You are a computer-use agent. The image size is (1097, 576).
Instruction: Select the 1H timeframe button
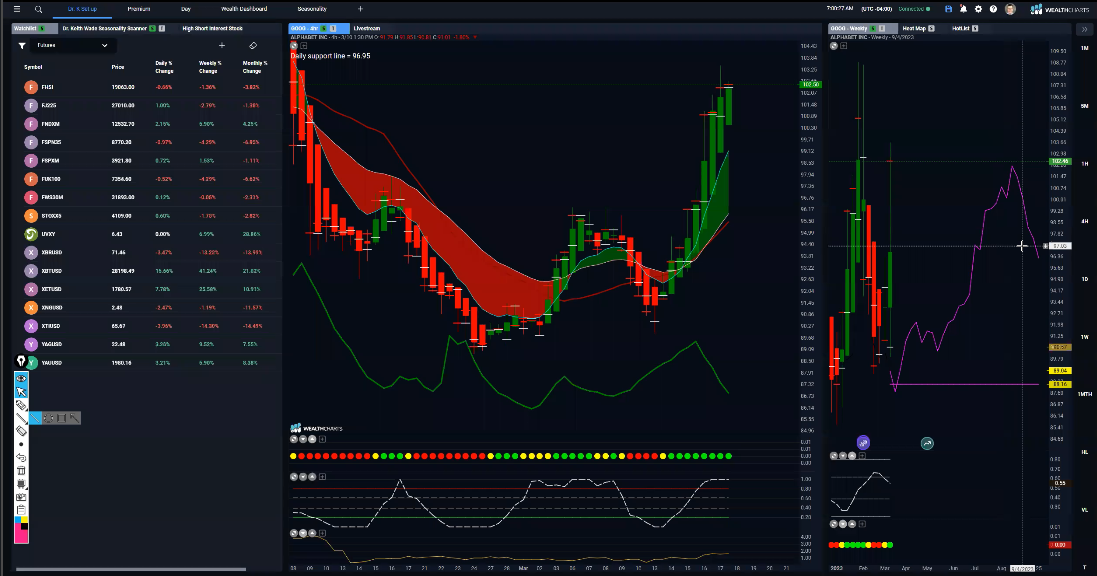click(1085, 164)
